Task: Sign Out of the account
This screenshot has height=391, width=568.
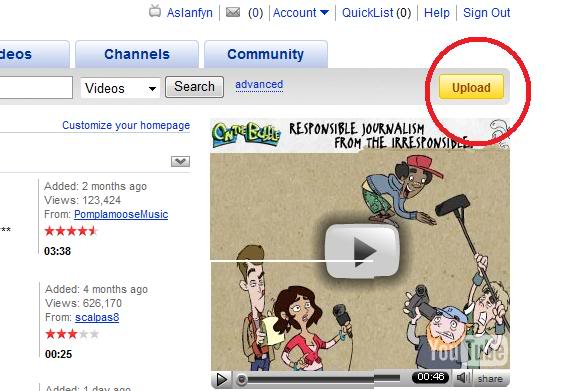Action: [x=486, y=13]
